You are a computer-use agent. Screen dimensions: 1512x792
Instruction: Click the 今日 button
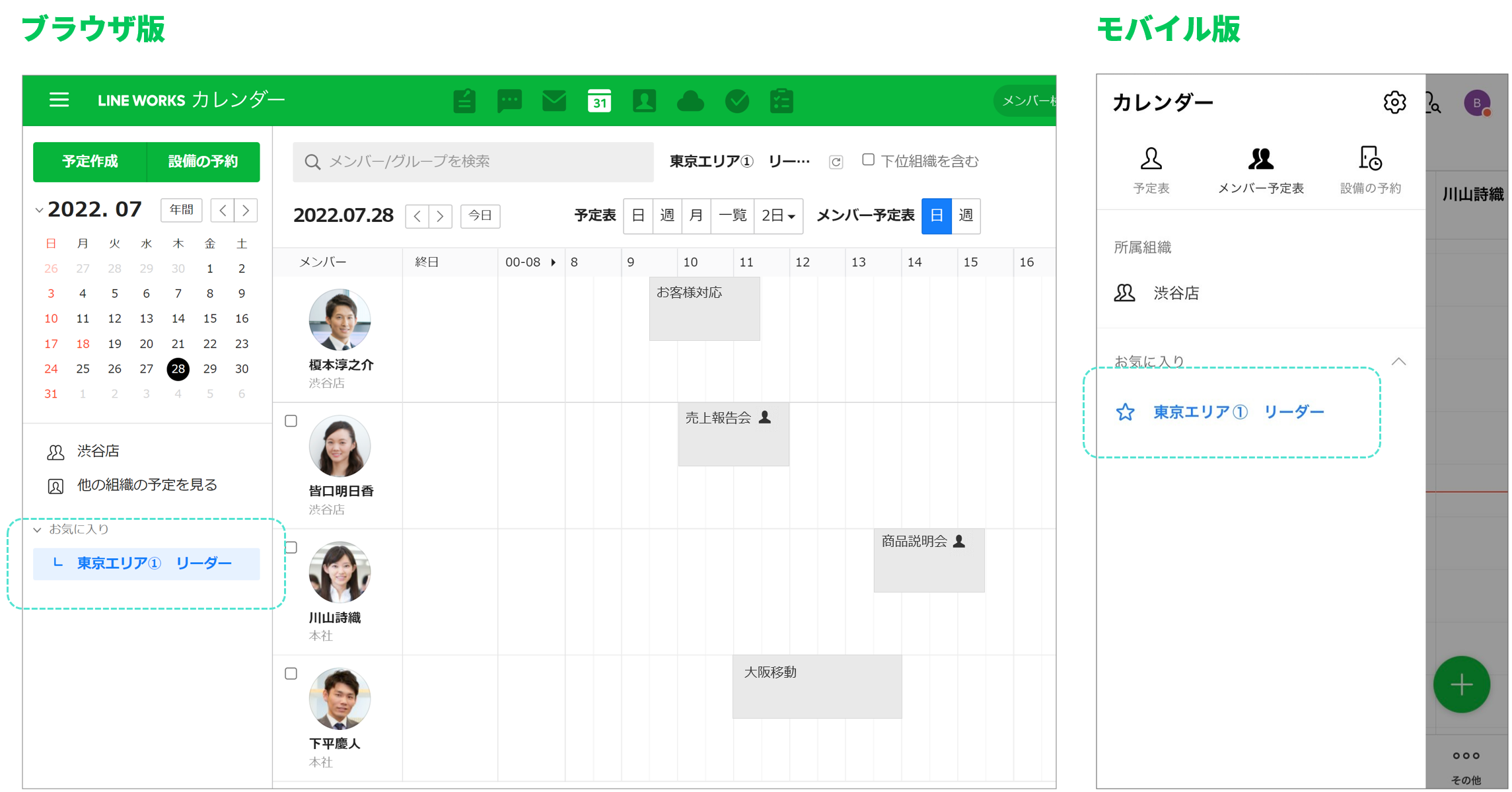[x=480, y=215]
